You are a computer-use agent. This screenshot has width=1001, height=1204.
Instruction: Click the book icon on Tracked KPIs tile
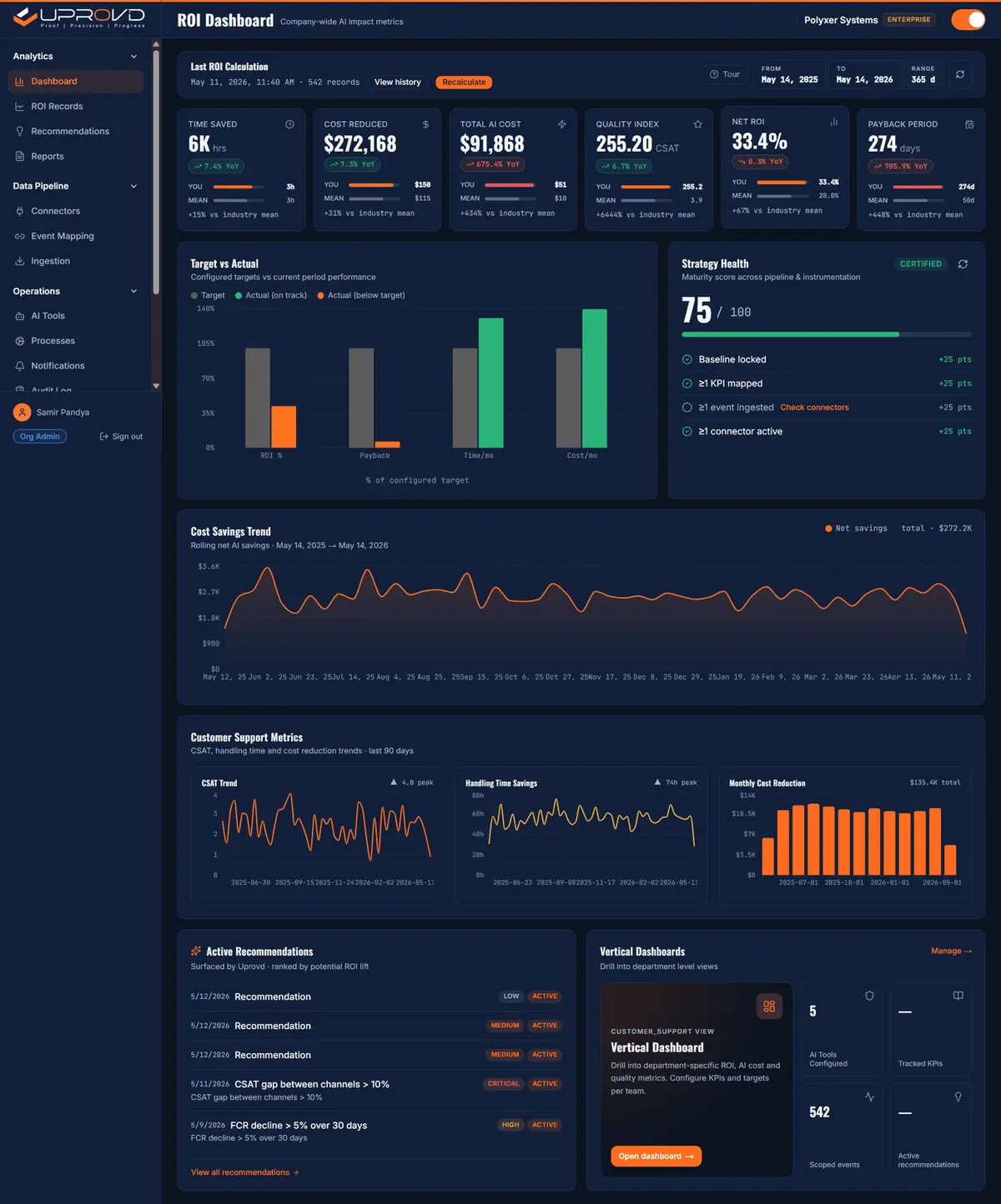958,996
